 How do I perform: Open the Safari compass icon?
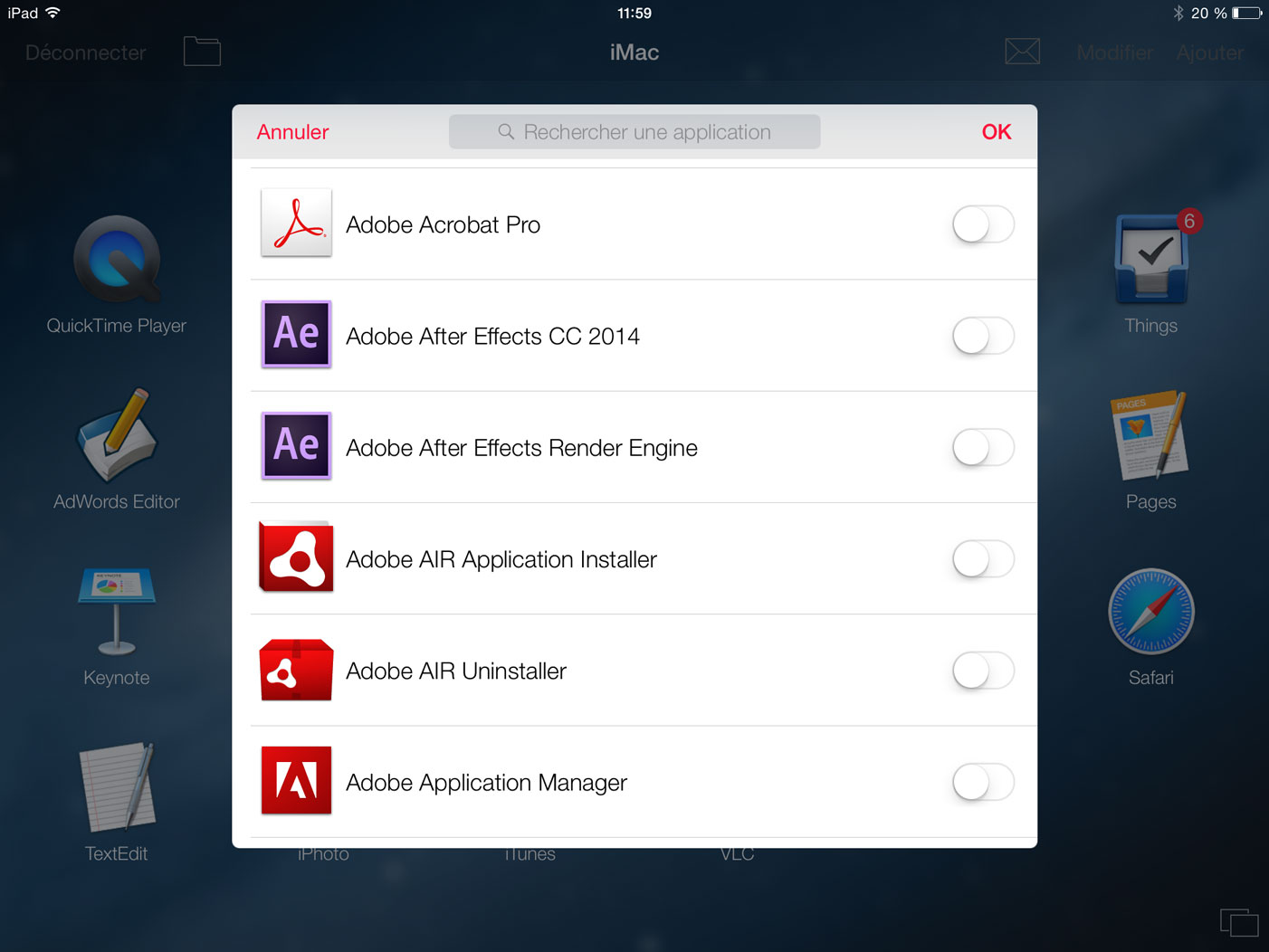[1150, 612]
